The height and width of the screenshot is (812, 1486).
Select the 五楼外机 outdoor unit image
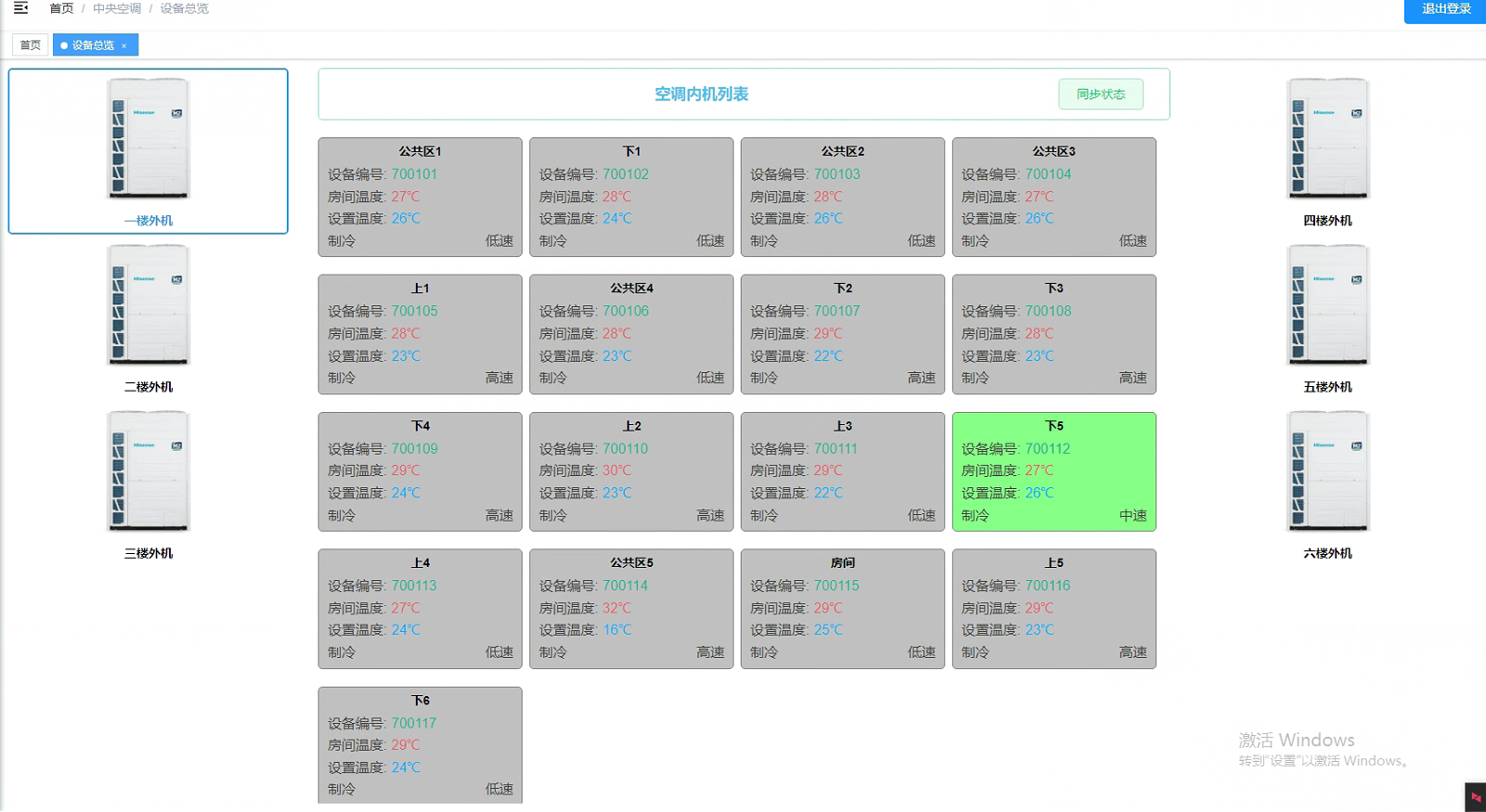pyautogui.click(x=1327, y=305)
